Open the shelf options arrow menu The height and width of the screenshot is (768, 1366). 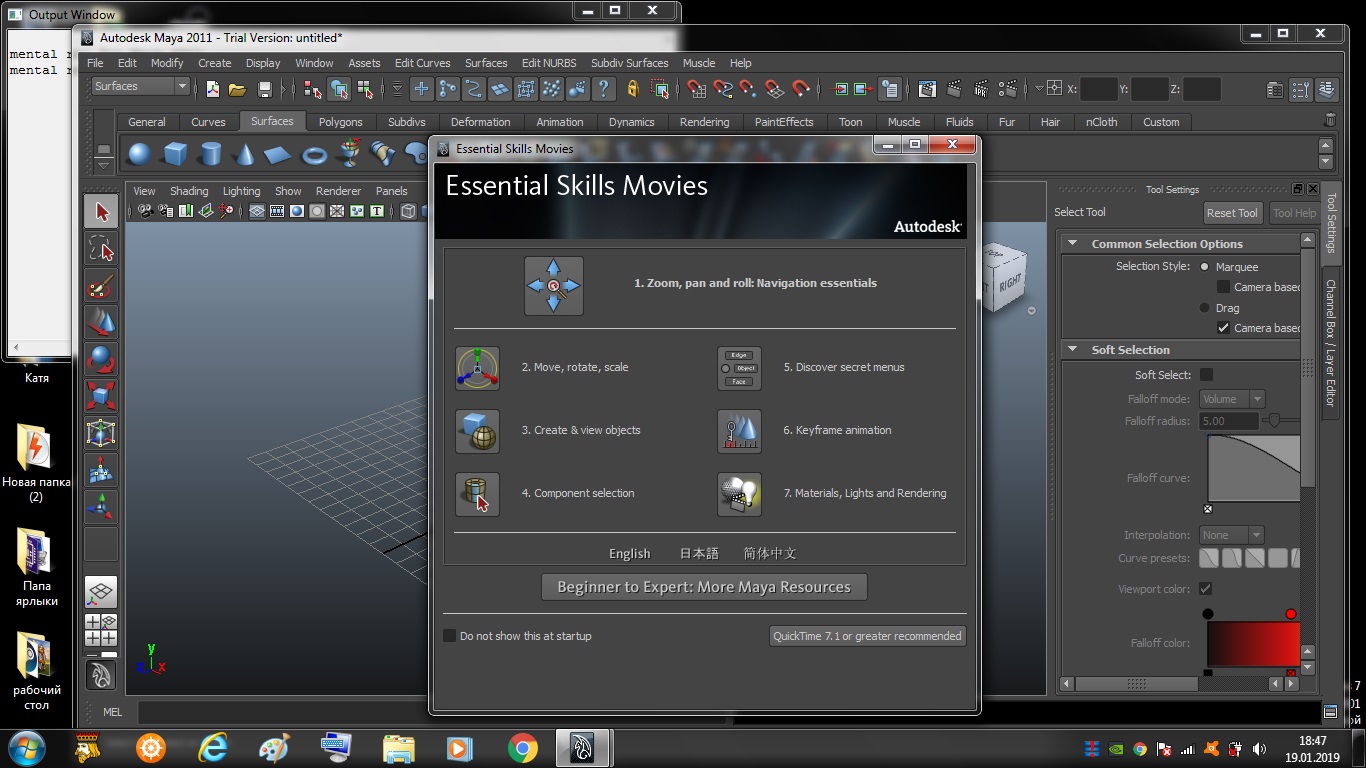(104, 164)
